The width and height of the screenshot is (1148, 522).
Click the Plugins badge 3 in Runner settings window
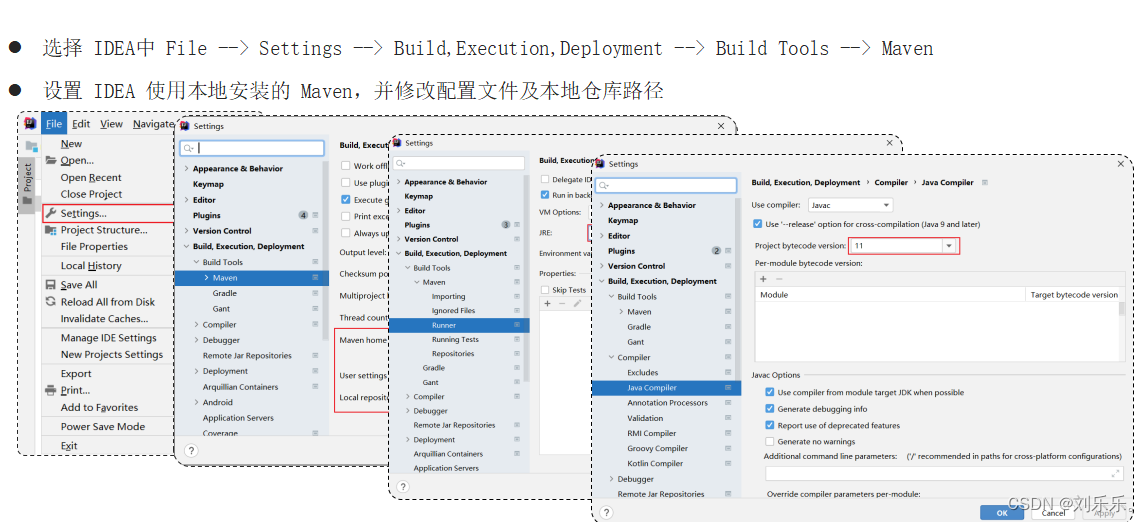click(505, 225)
